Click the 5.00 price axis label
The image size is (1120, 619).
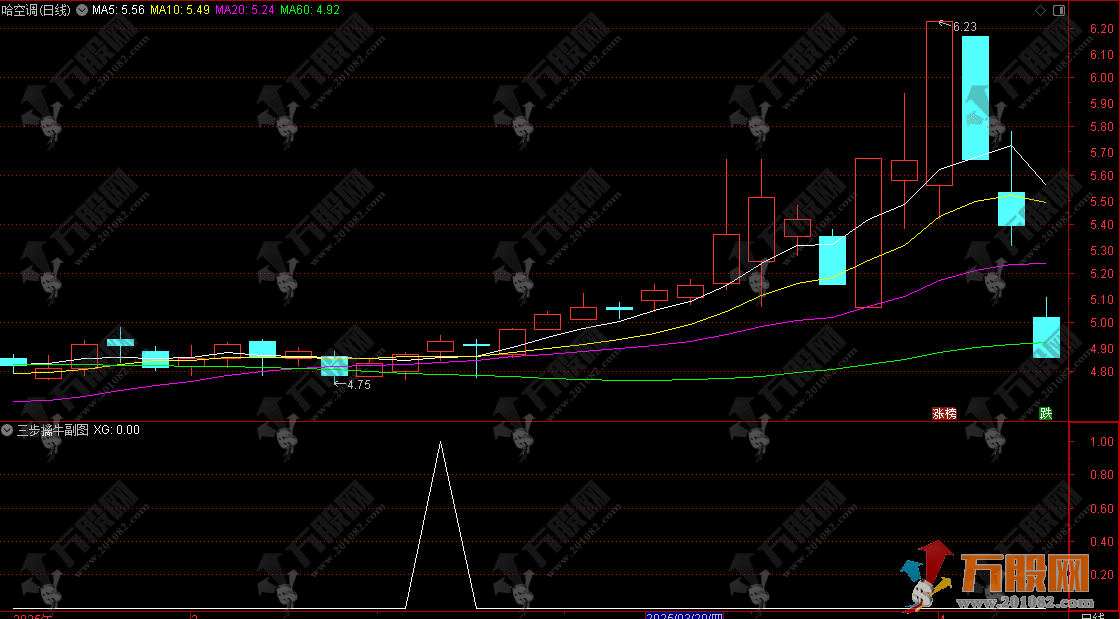1101,323
